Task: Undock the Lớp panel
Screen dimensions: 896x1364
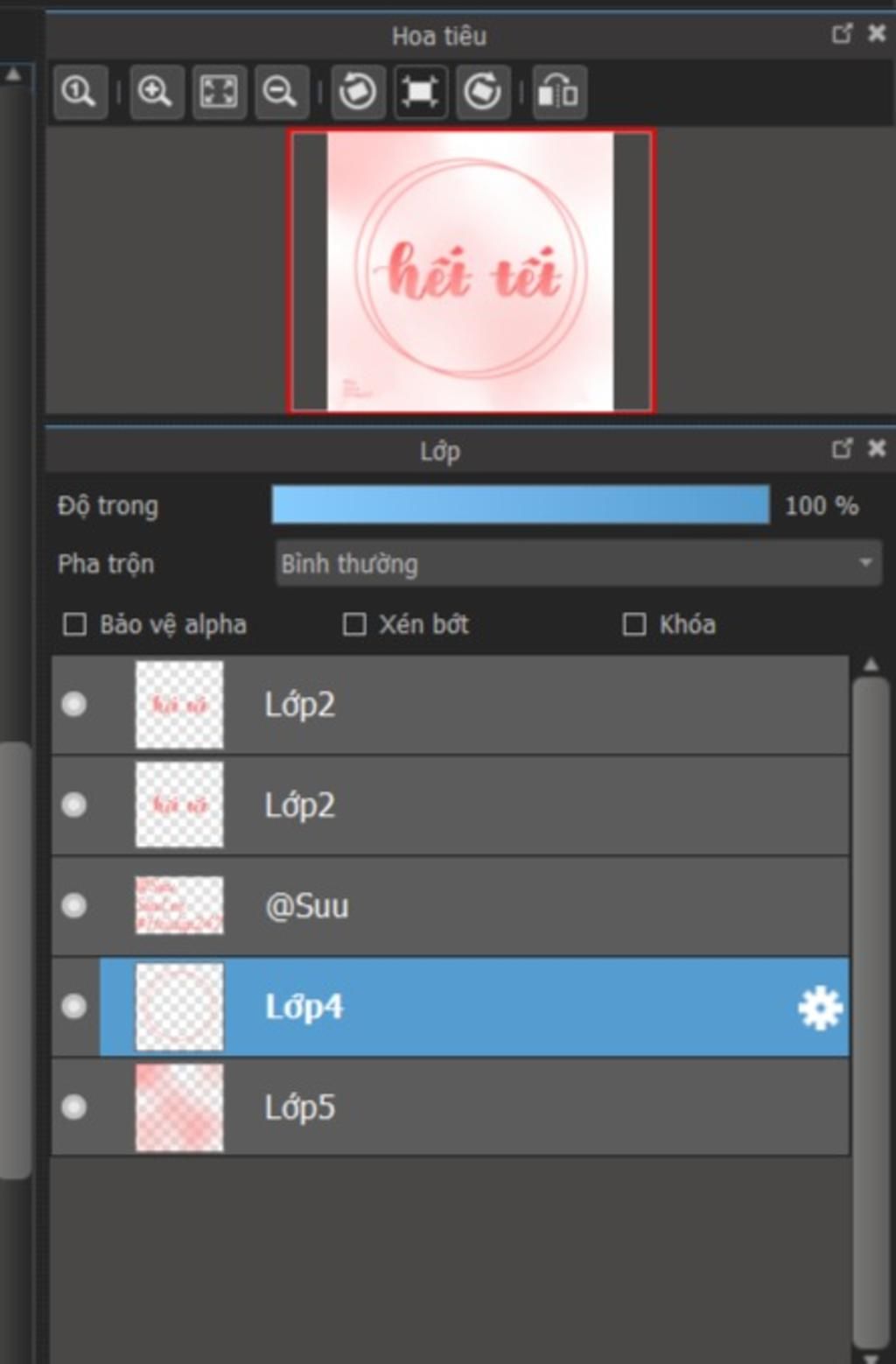Action: click(x=842, y=449)
